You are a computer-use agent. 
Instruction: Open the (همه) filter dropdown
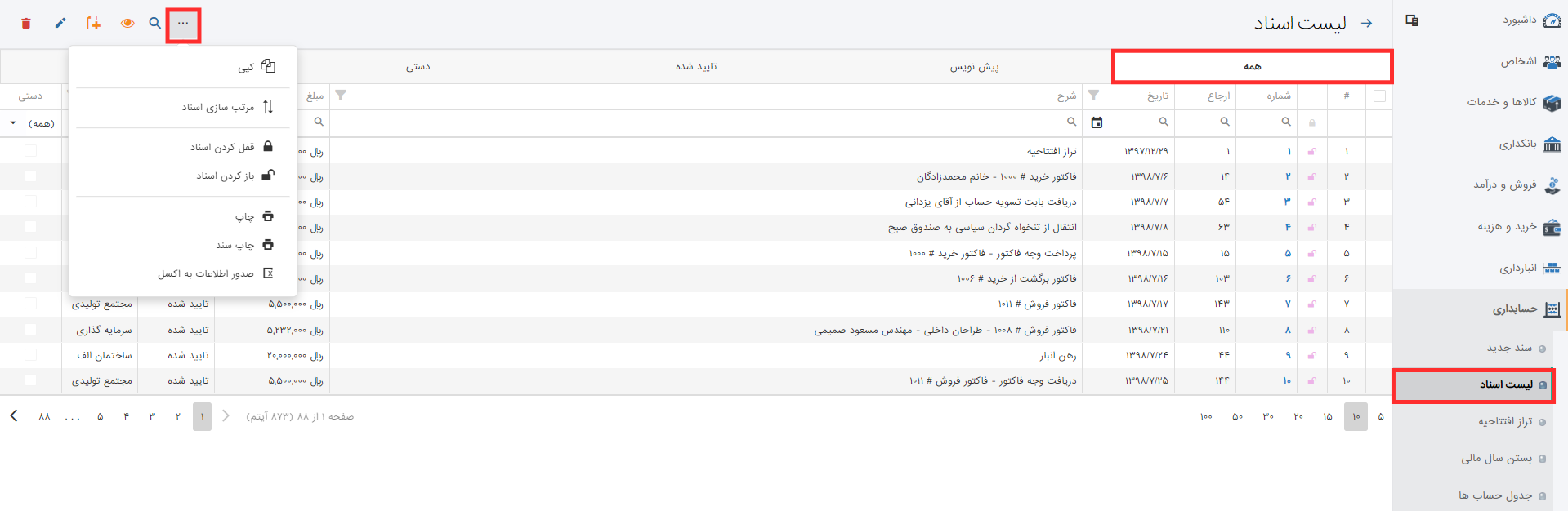(32, 123)
